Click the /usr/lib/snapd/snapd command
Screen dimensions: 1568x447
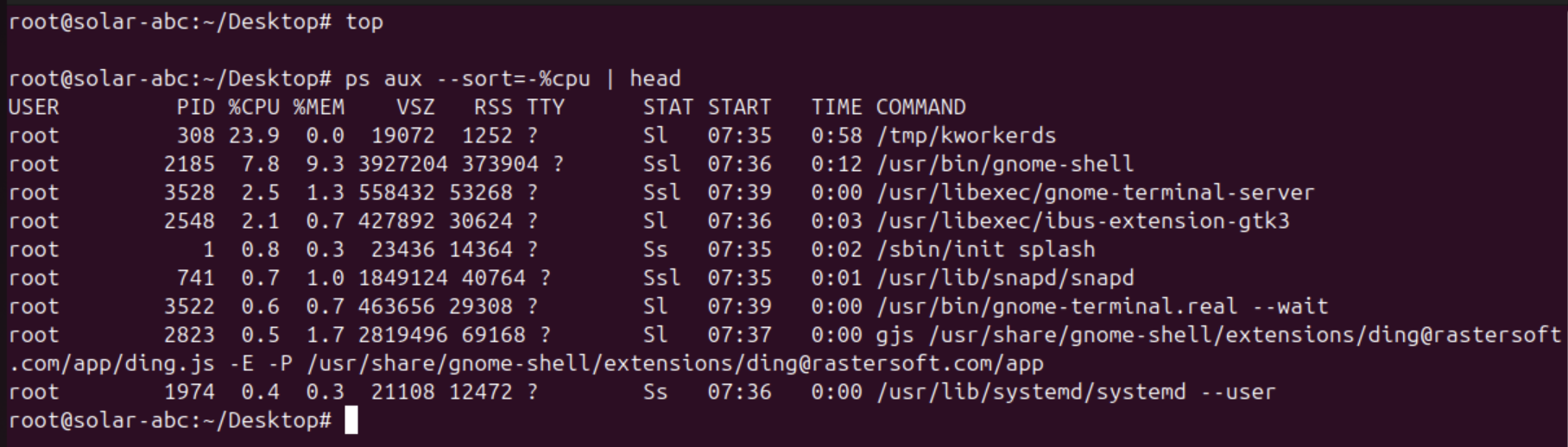1004,278
